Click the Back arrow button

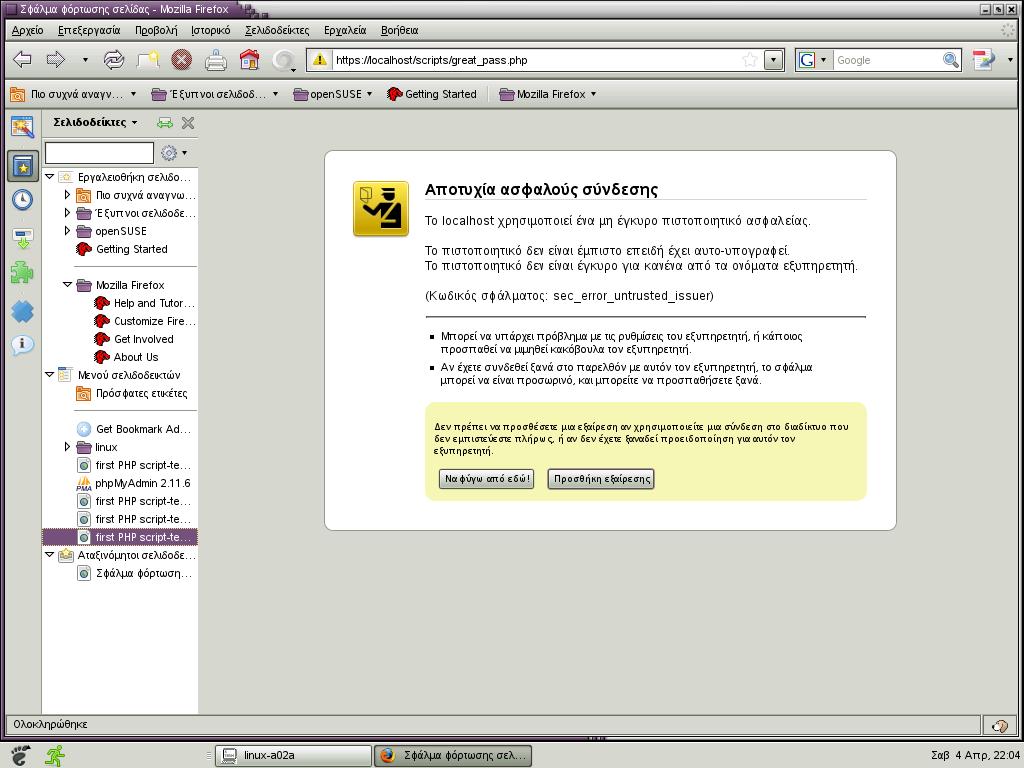point(22,60)
